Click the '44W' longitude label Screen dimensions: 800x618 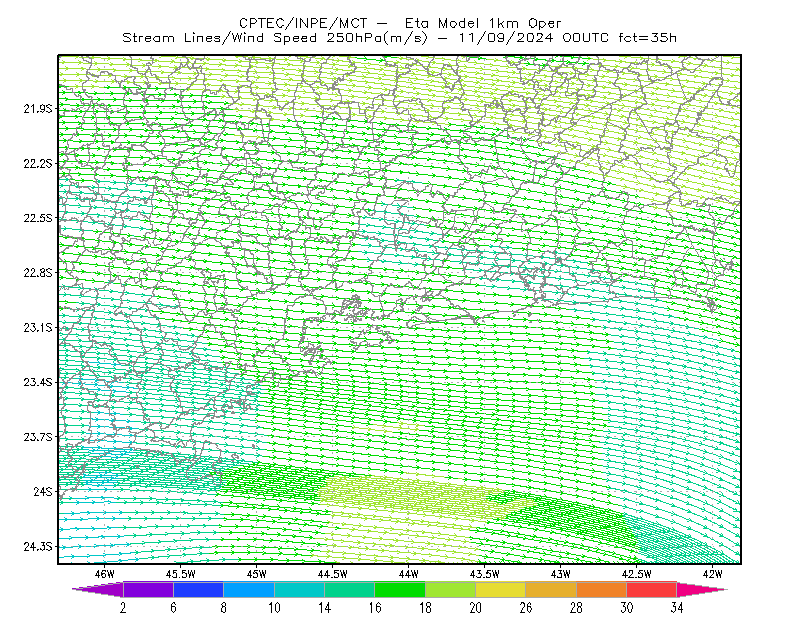[409, 574]
